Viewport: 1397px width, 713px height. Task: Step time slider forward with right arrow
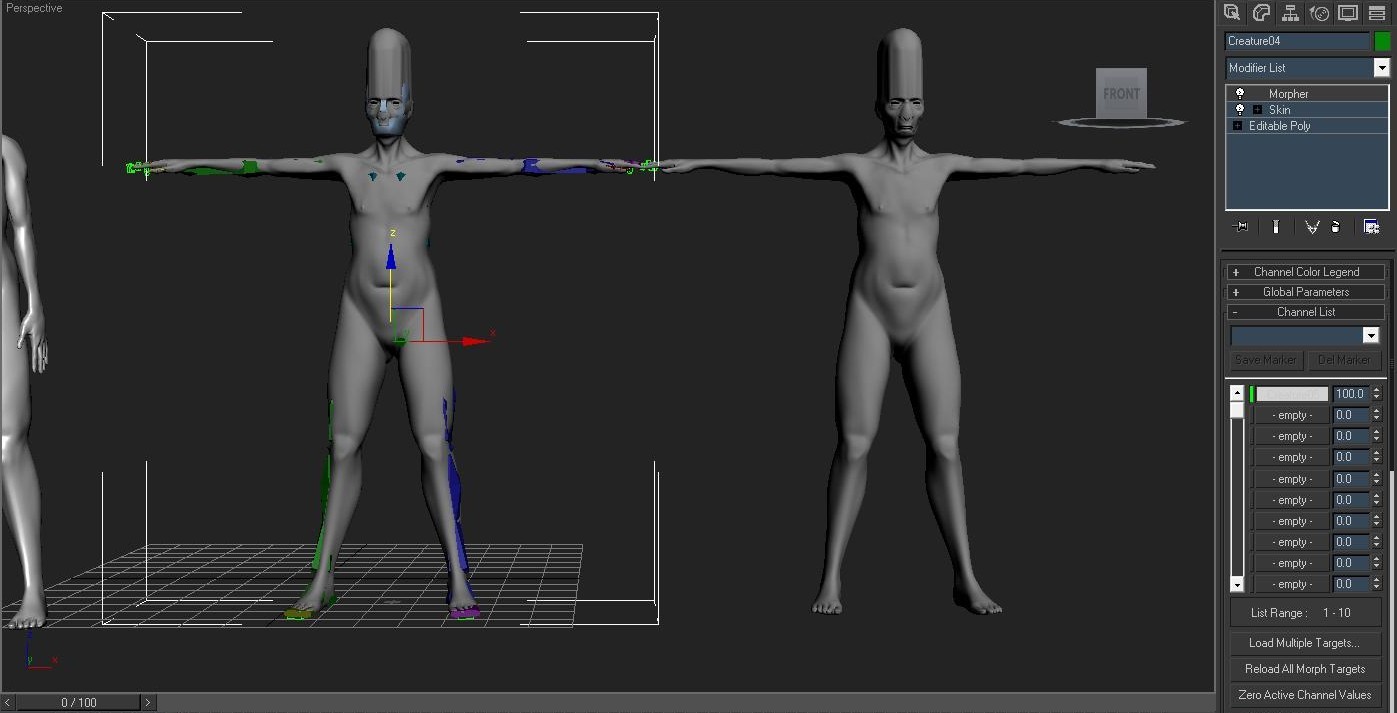(148, 702)
